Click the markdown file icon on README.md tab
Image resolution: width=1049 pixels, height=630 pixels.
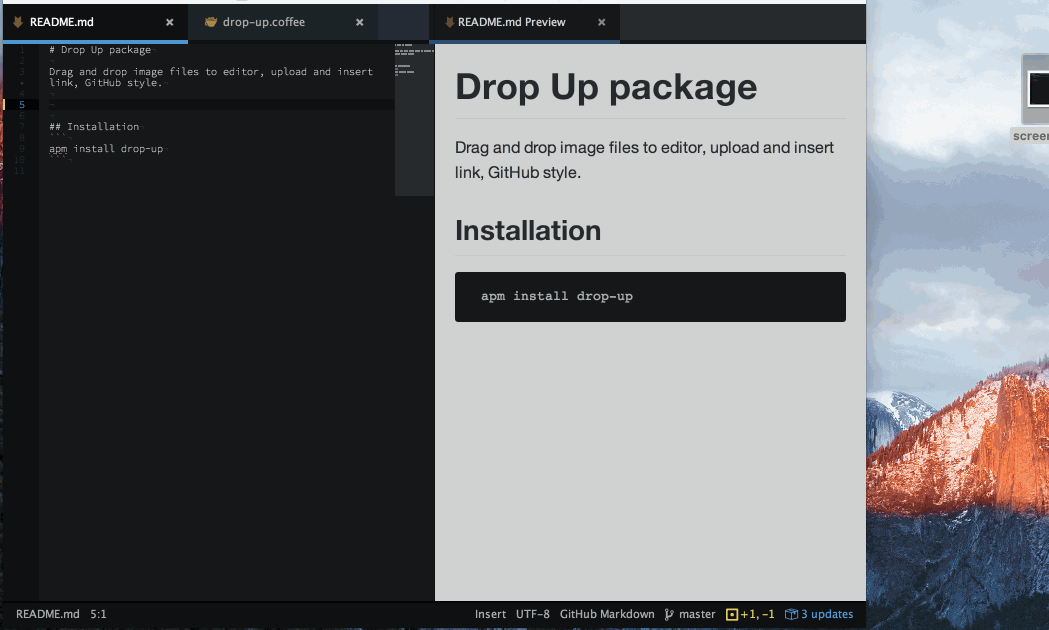click(x=19, y=22)
